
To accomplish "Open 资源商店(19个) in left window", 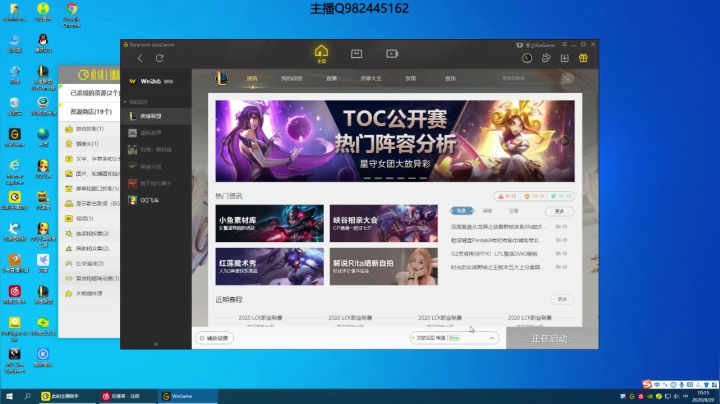I will click(x=90, y=112).
